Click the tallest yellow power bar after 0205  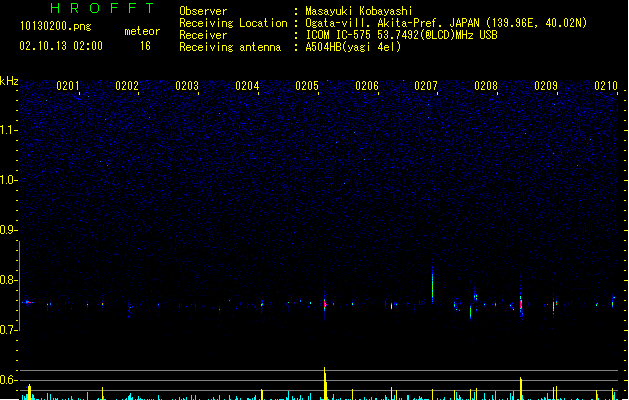325,383
